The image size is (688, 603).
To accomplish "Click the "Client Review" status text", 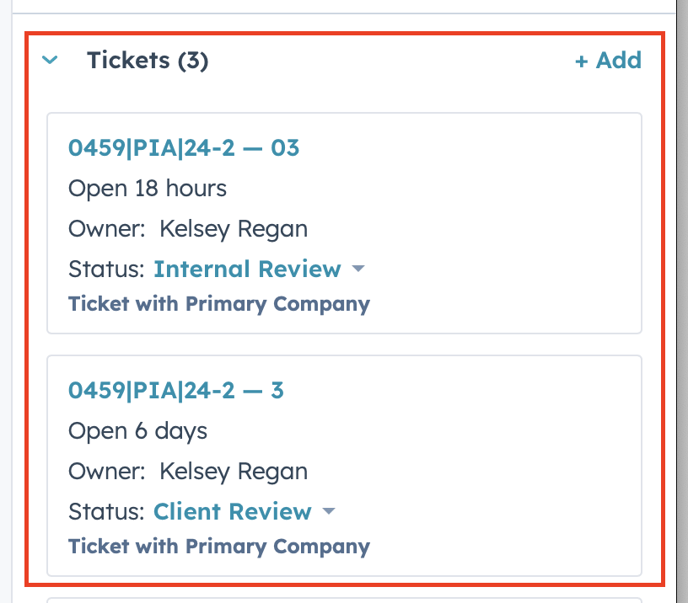I will [232, 511].
